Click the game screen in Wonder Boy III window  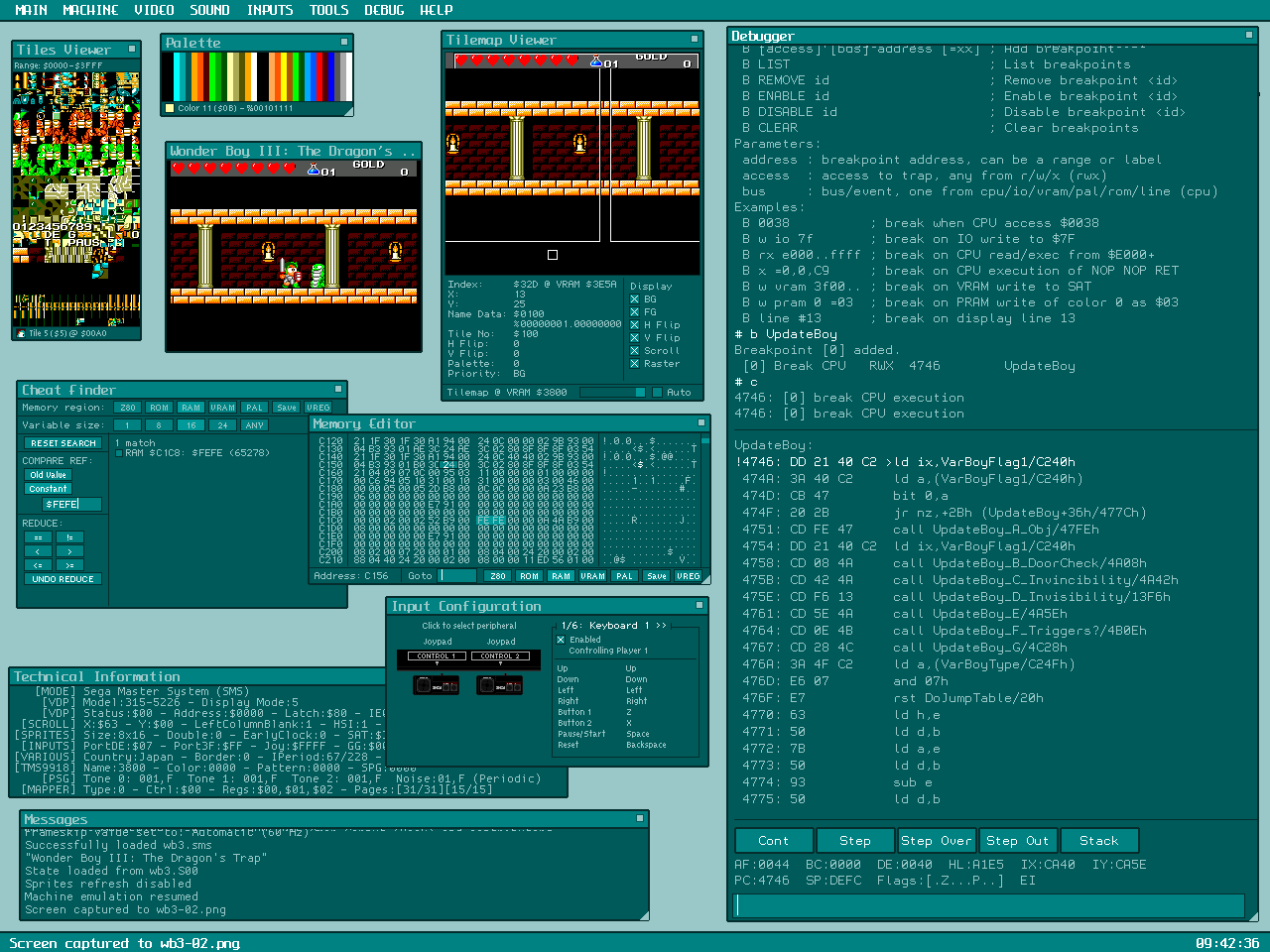[x=294, y=255]
